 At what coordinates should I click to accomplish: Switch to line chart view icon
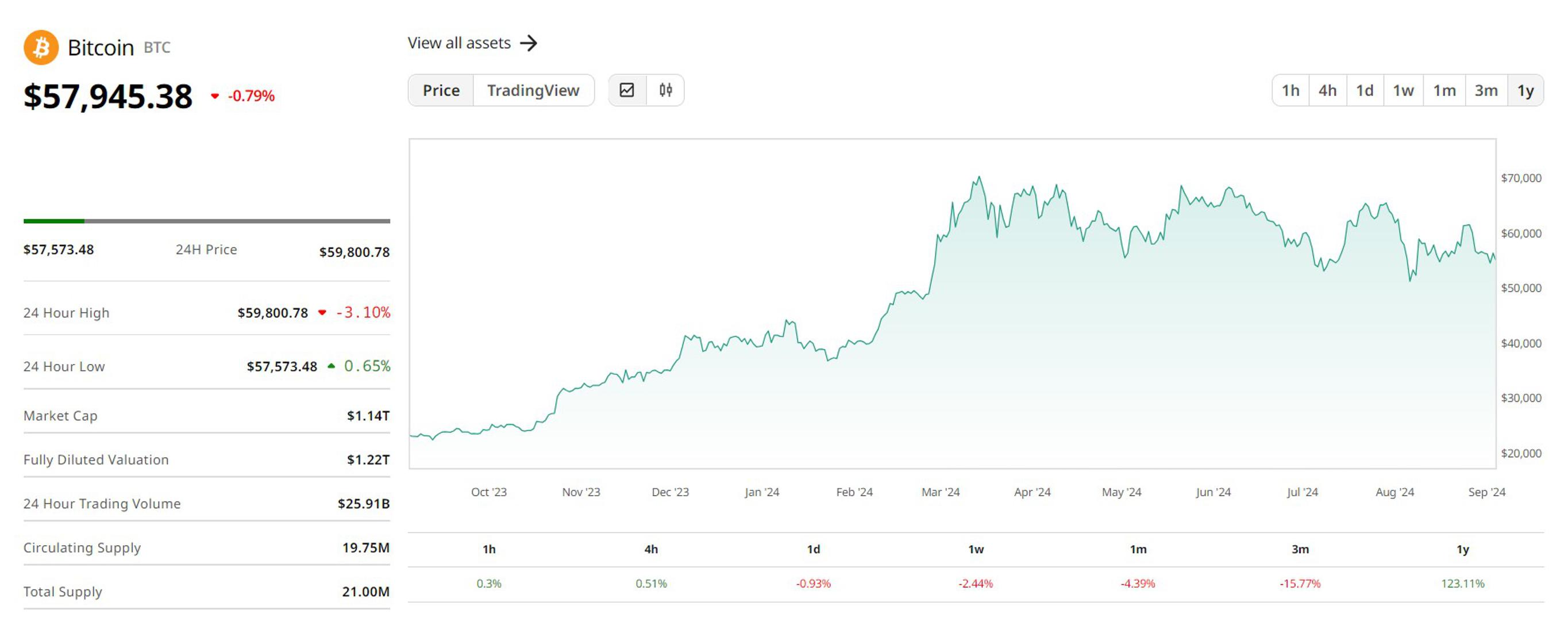pyautogui.click(x=627, y=90)
